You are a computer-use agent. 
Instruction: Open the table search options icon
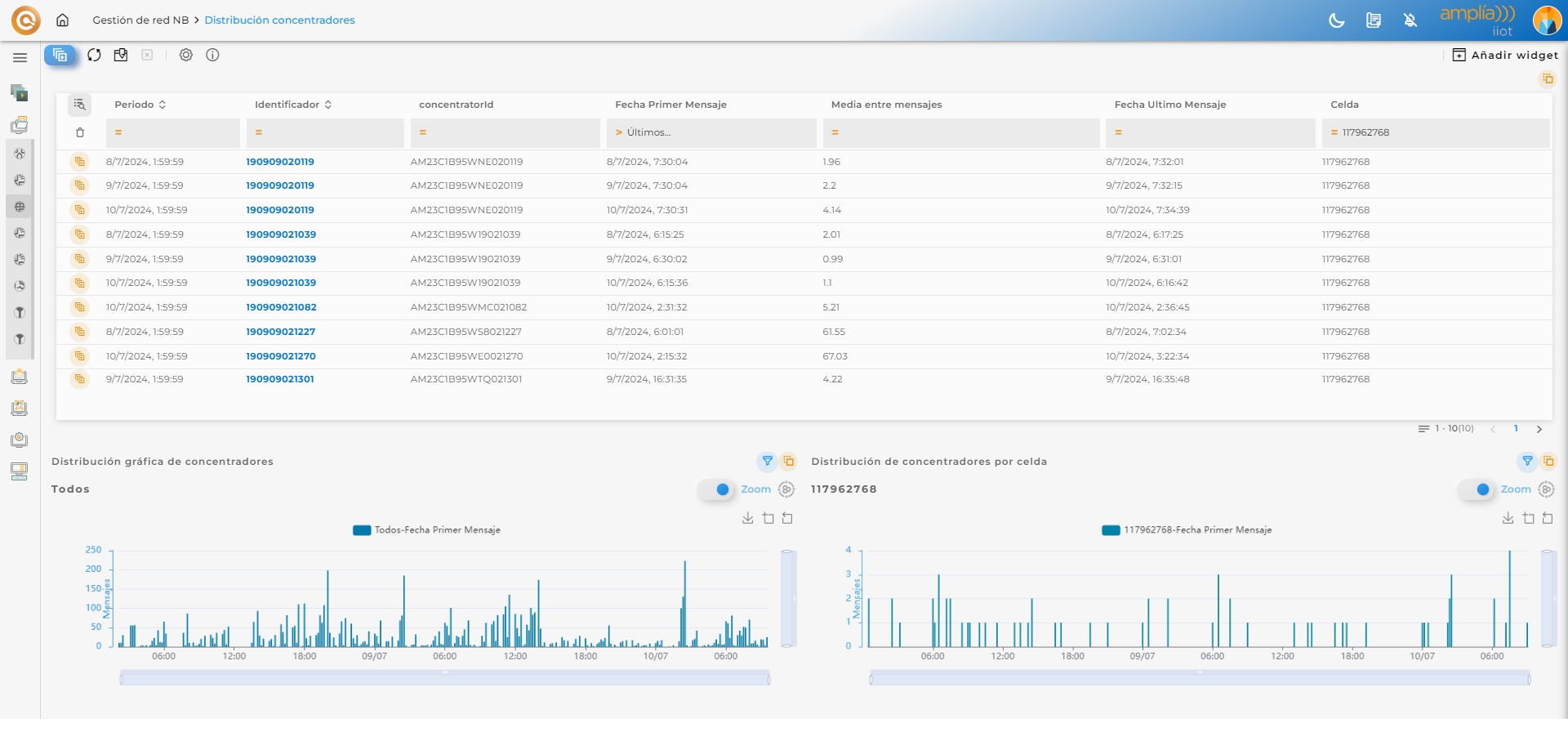[79, 105]
